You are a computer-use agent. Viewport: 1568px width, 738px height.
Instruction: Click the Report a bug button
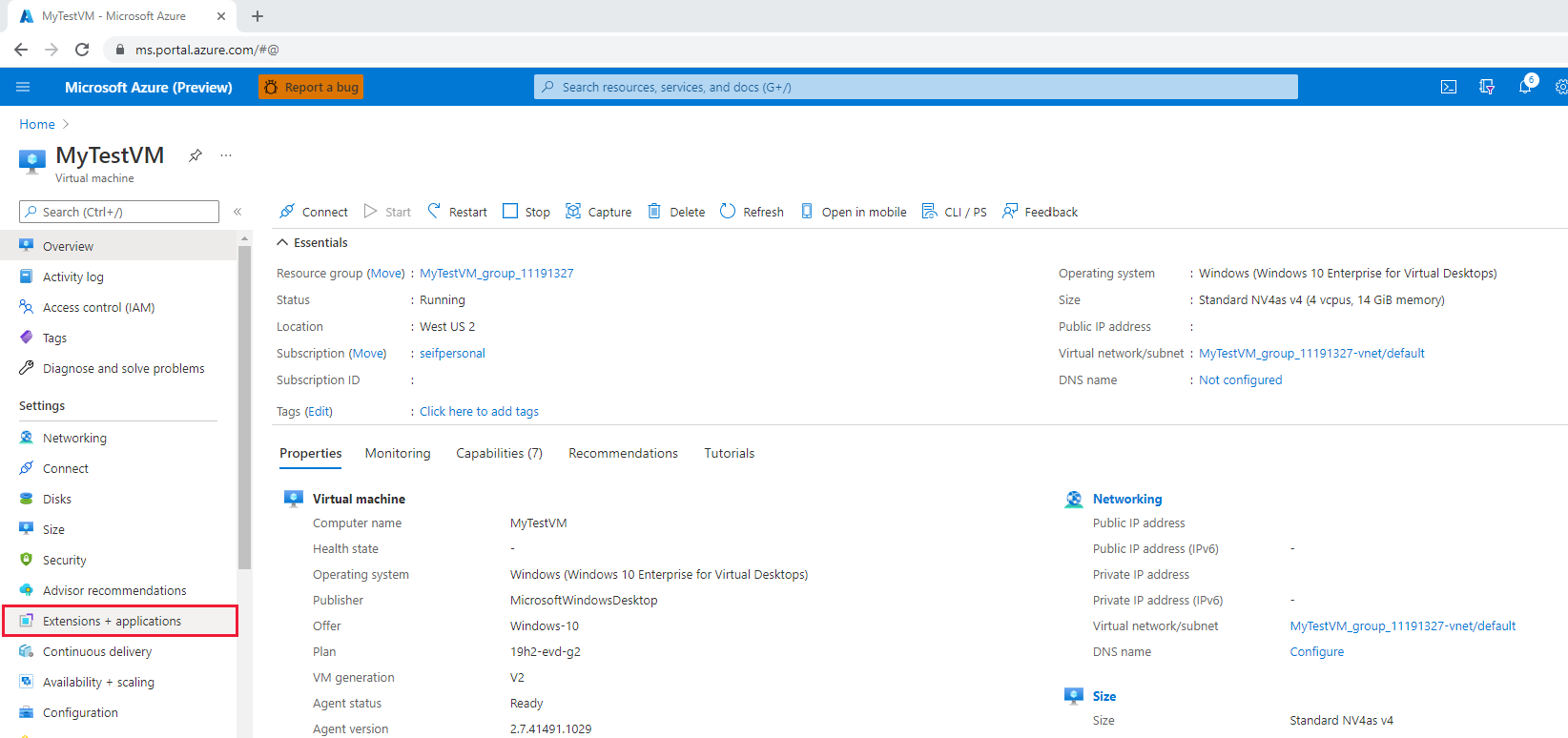click(x=311, y=87)
